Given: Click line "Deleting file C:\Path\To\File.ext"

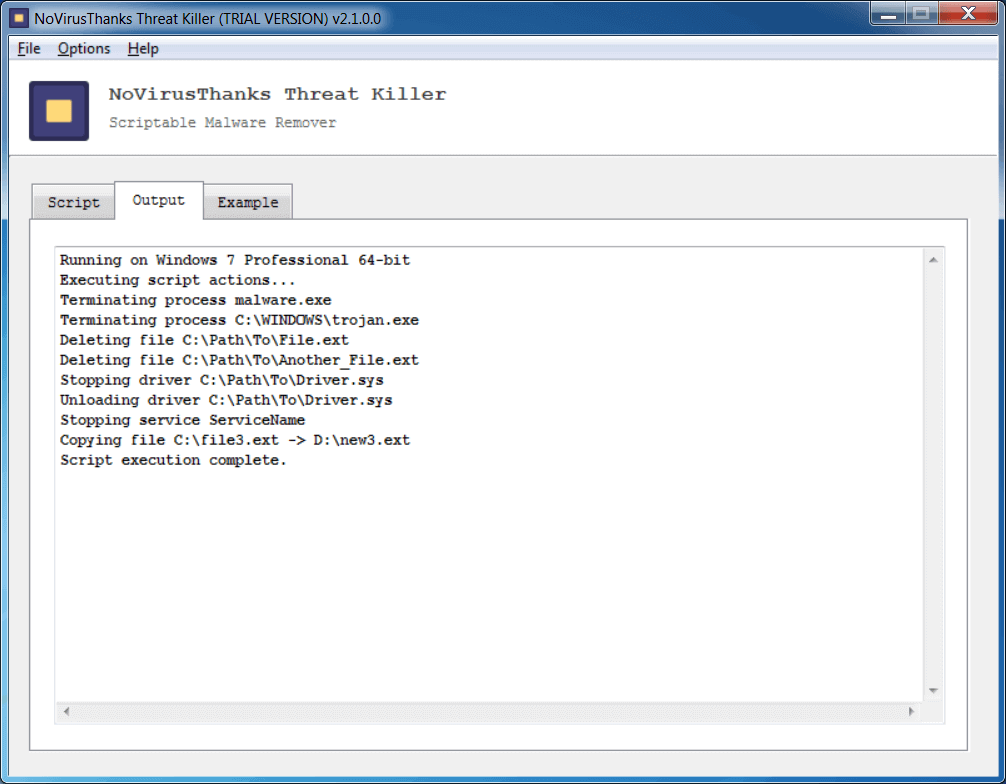Looking at the screenshot, I should [204, 339].
